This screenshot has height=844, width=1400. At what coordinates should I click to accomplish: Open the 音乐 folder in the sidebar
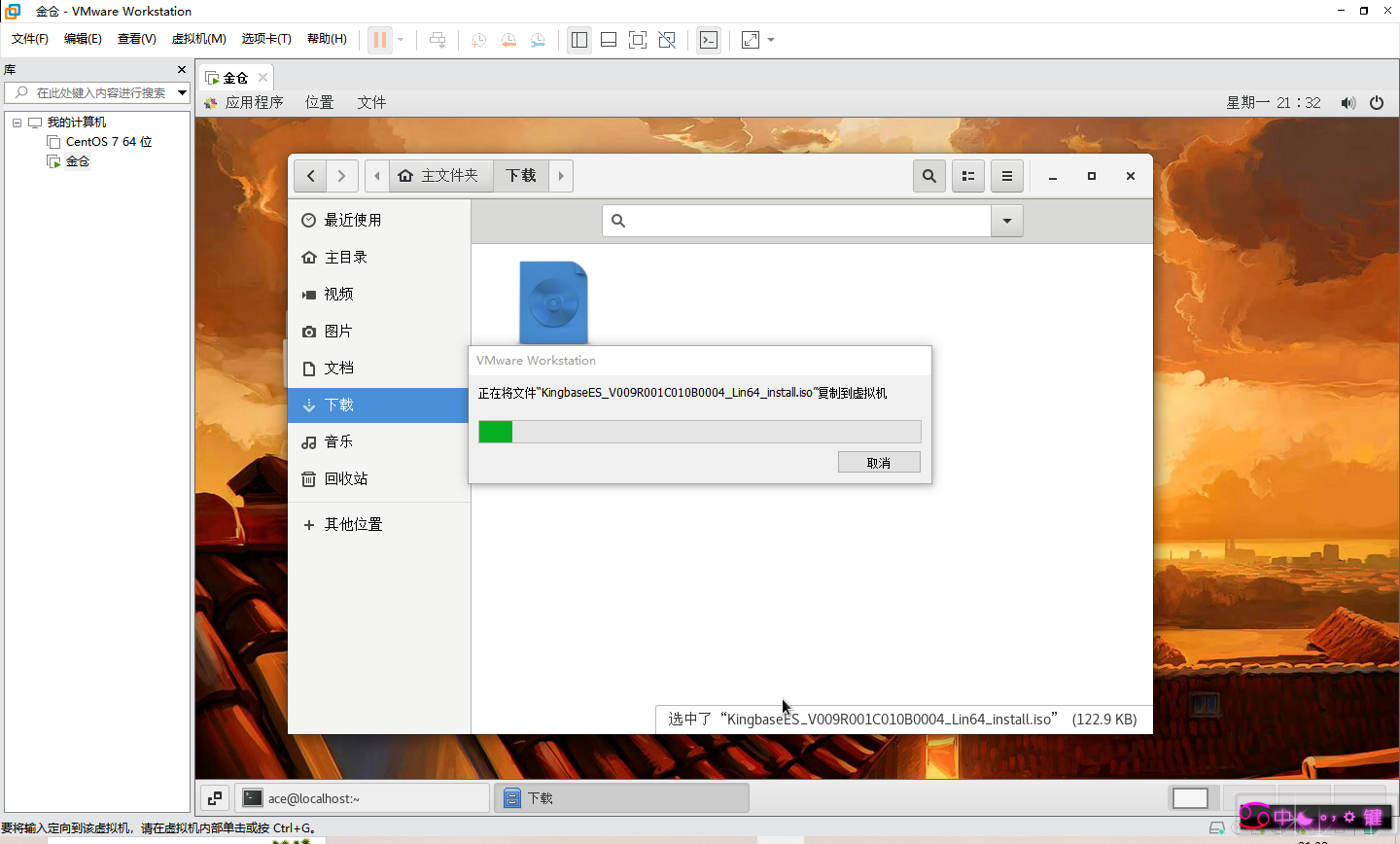click(379, 441)
